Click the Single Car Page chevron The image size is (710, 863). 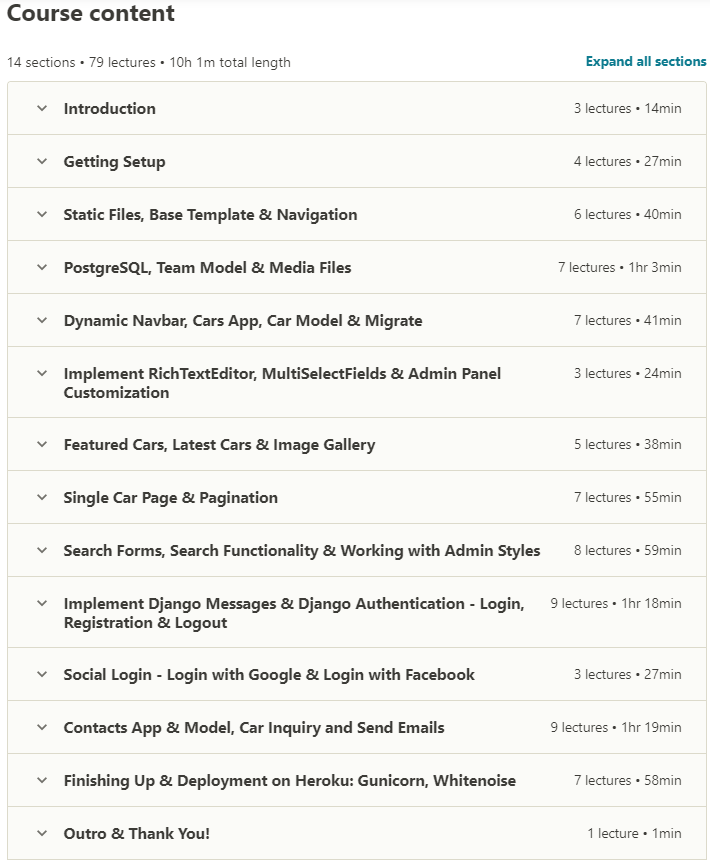(x=42, y=497)
